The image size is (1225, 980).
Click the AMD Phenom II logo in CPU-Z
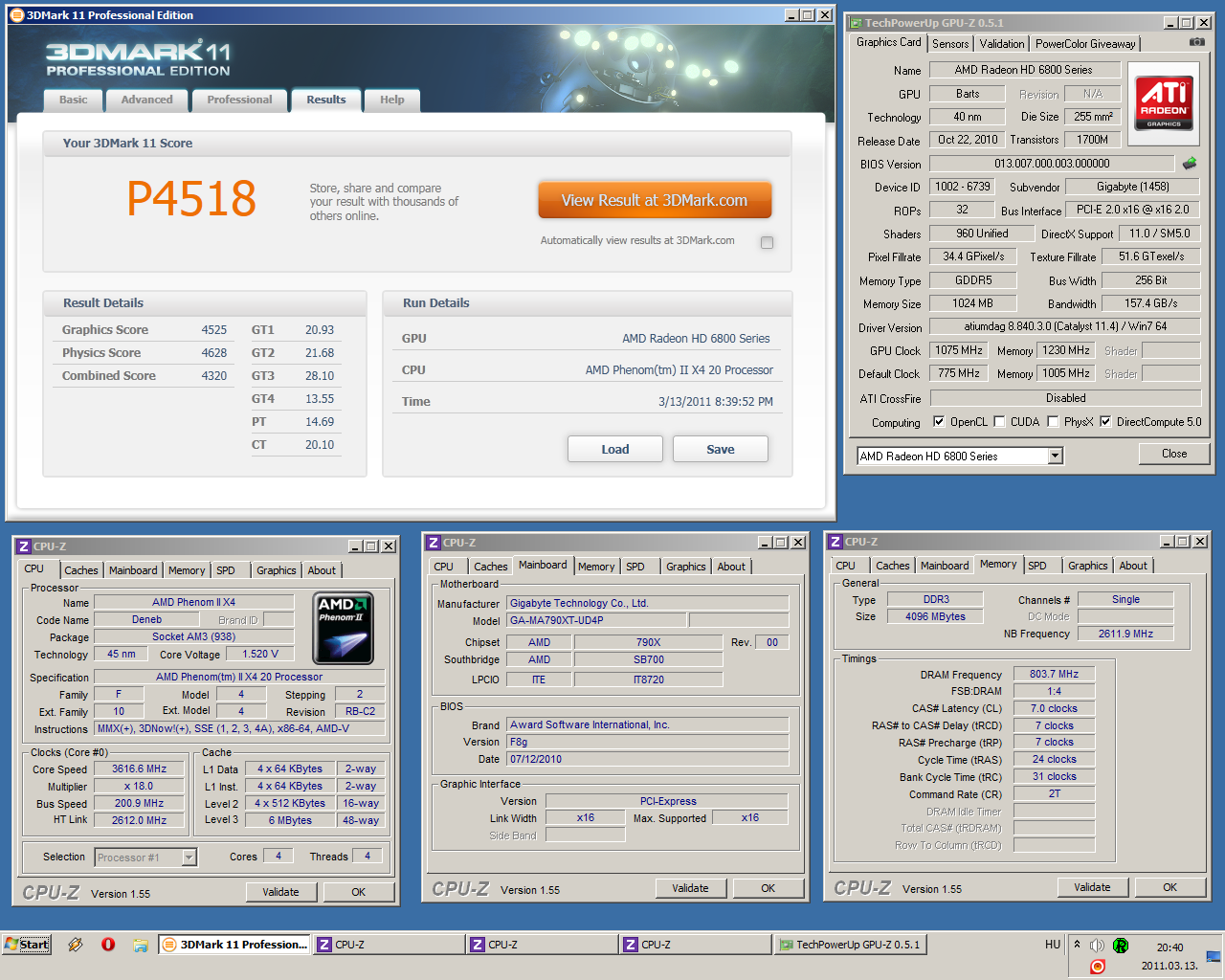[x=343, y=628]
